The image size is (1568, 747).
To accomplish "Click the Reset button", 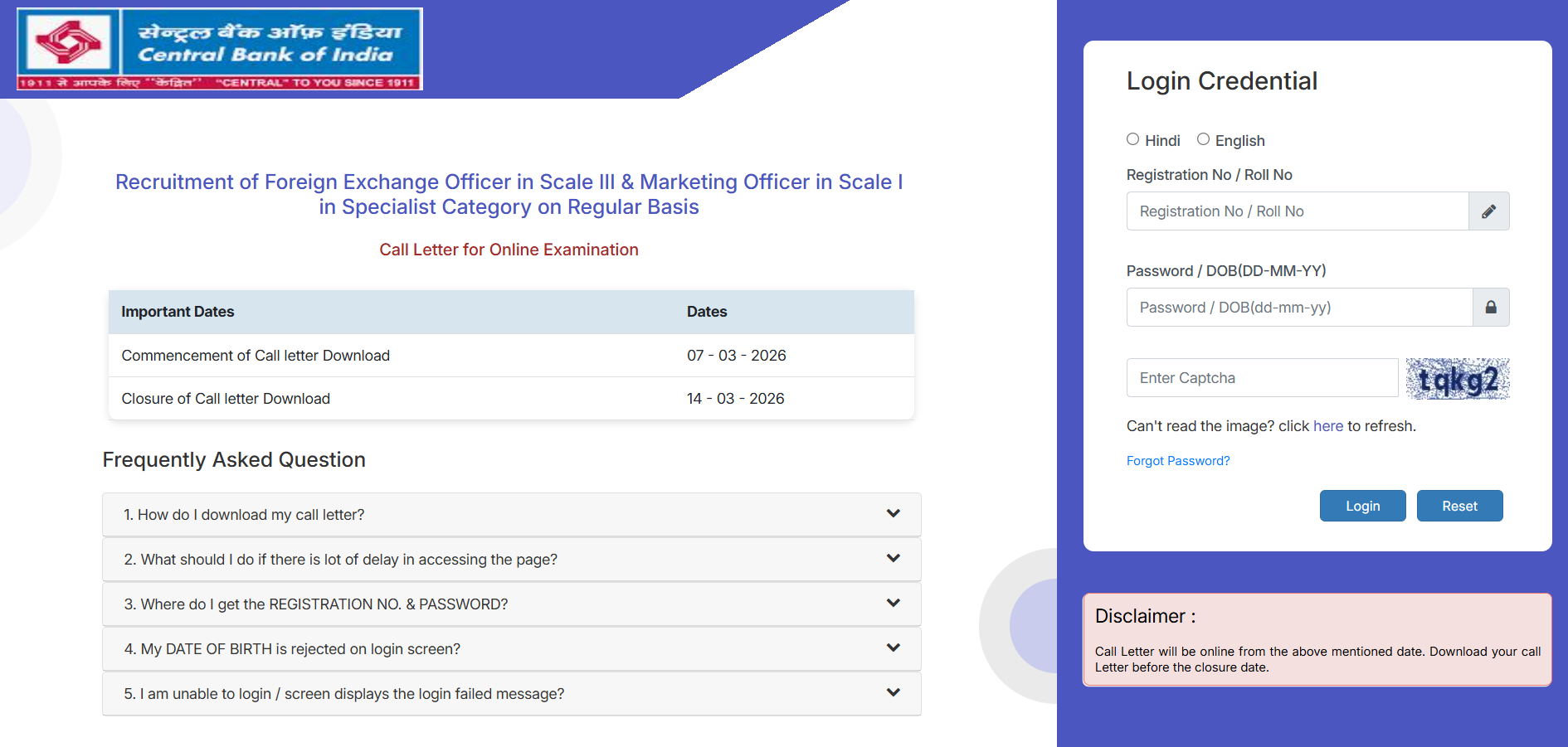I will (x=1459, y=506).
